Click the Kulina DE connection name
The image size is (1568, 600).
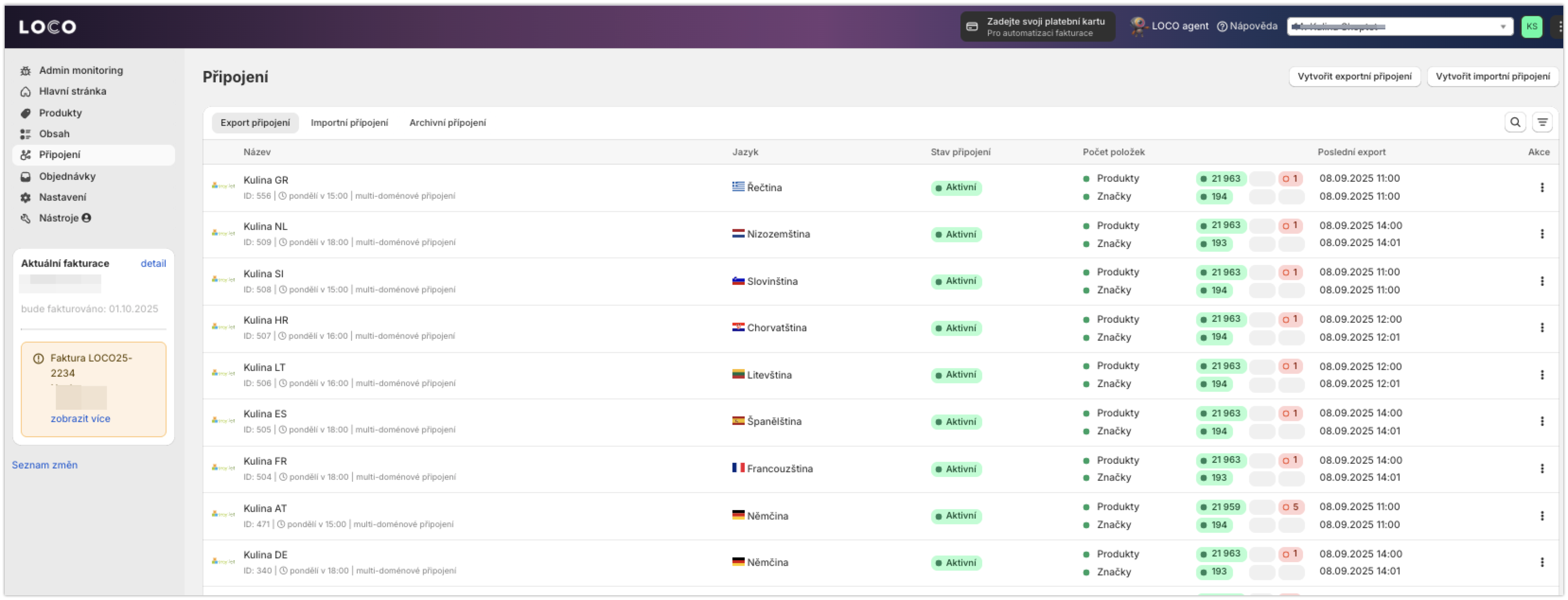click(x=265, y=555)
